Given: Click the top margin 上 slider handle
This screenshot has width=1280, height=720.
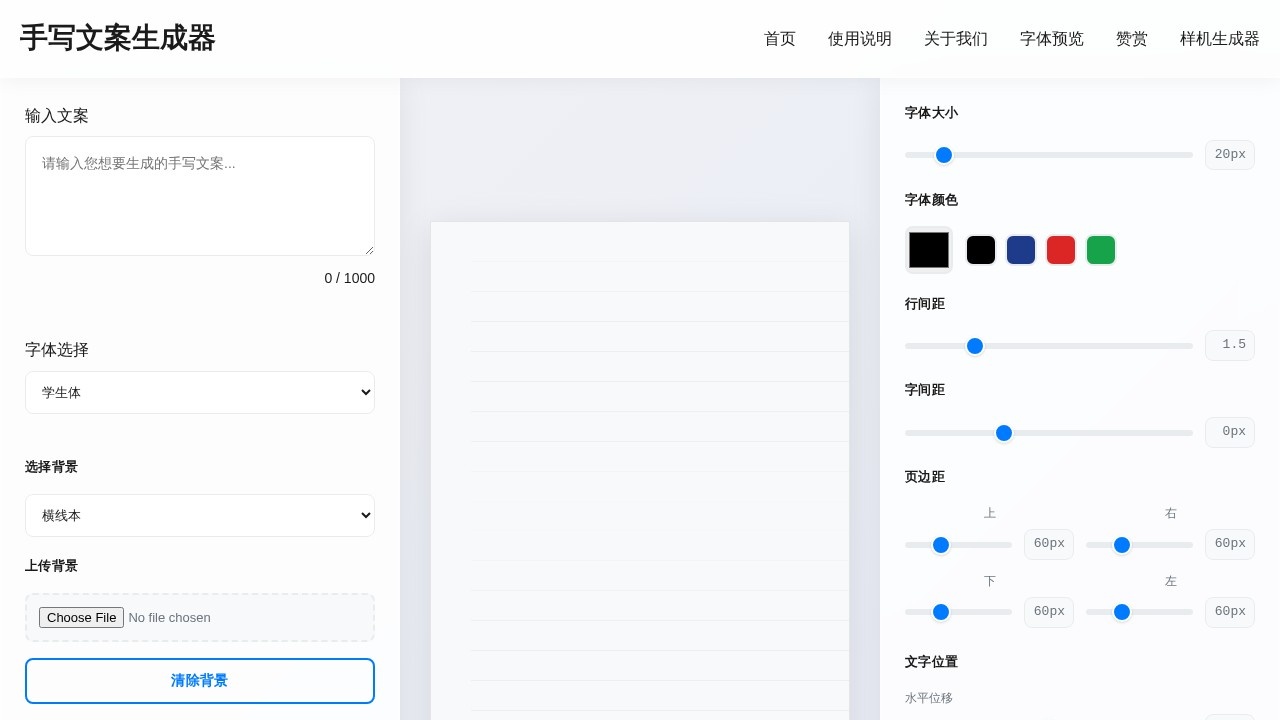Looking at the screenshot, I should click(x=941, y=545).
